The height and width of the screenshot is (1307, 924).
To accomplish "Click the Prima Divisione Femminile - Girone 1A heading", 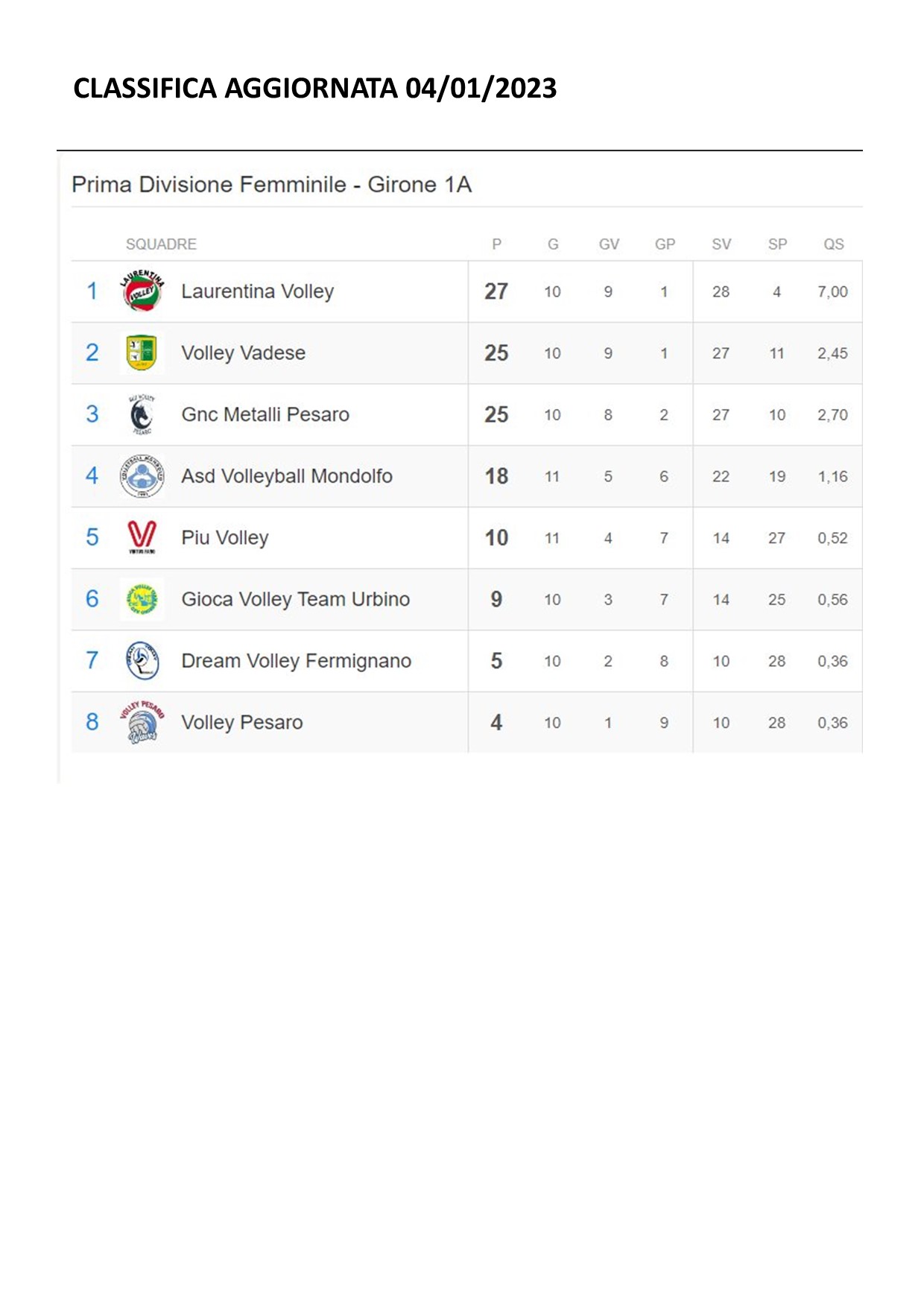I will pos(271,184).
